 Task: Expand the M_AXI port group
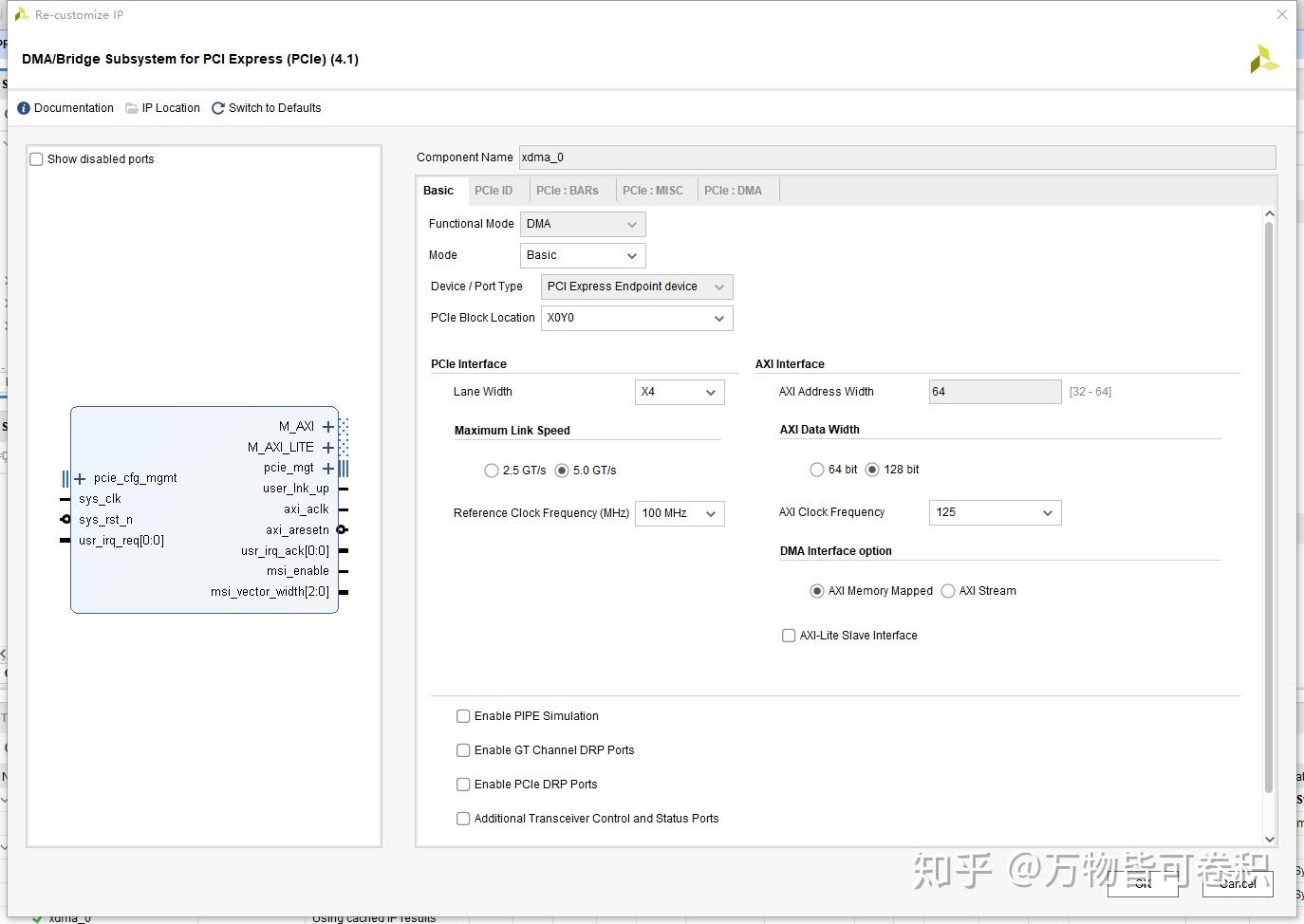328,426
